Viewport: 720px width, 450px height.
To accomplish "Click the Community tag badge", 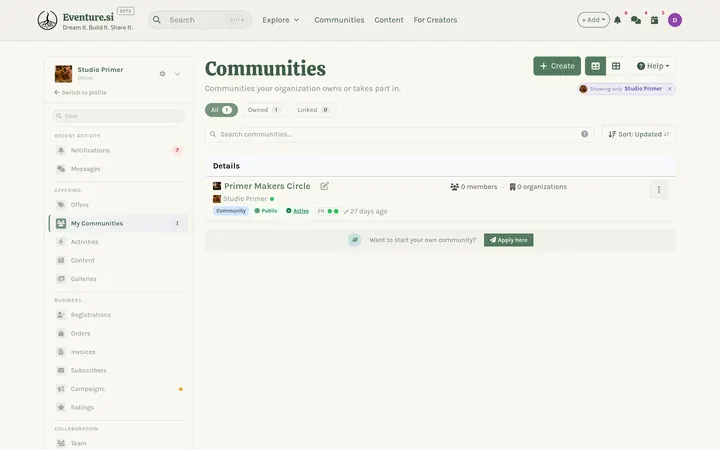I will click(231, 211).
